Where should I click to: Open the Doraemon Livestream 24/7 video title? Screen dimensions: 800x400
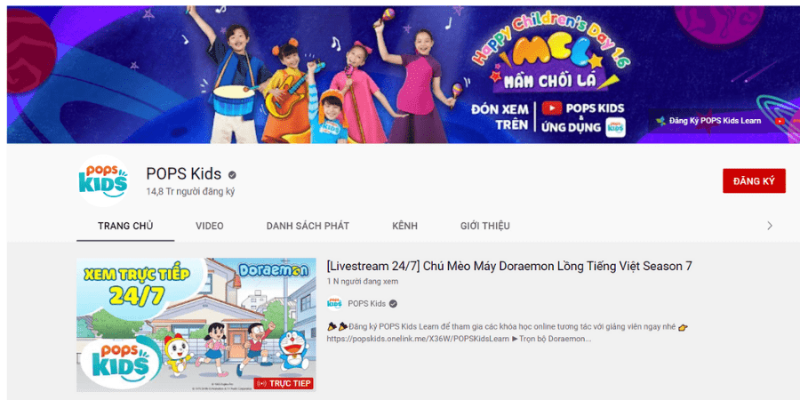(509, 266)
